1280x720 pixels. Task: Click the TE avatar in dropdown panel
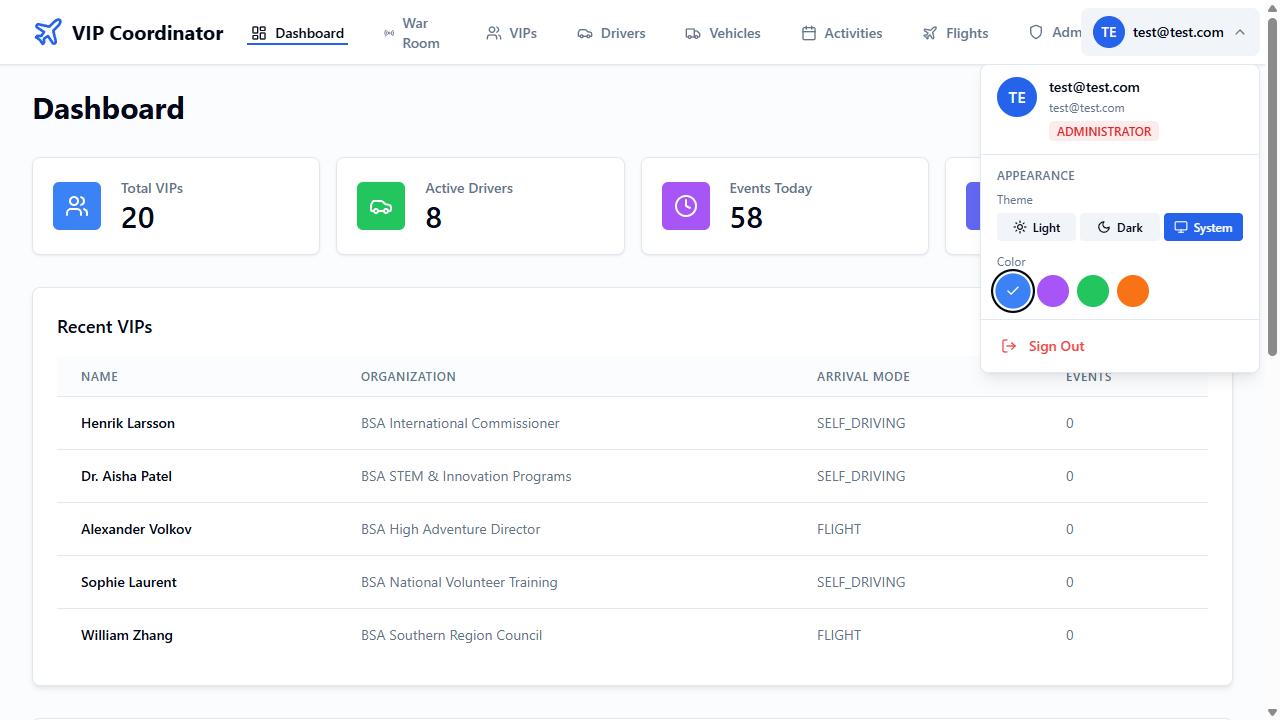[x=1017, y=97]
